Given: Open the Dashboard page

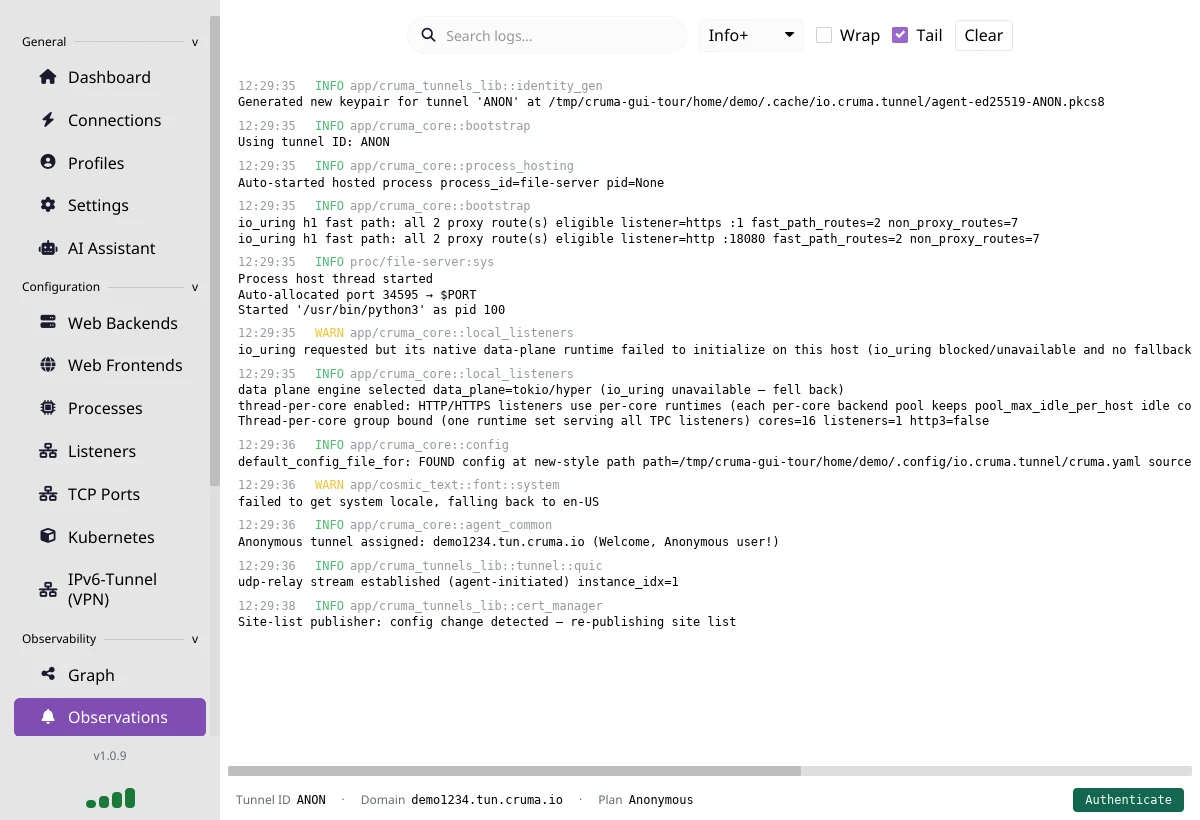Looking at the screenshot, I should [x=110, y=77].
